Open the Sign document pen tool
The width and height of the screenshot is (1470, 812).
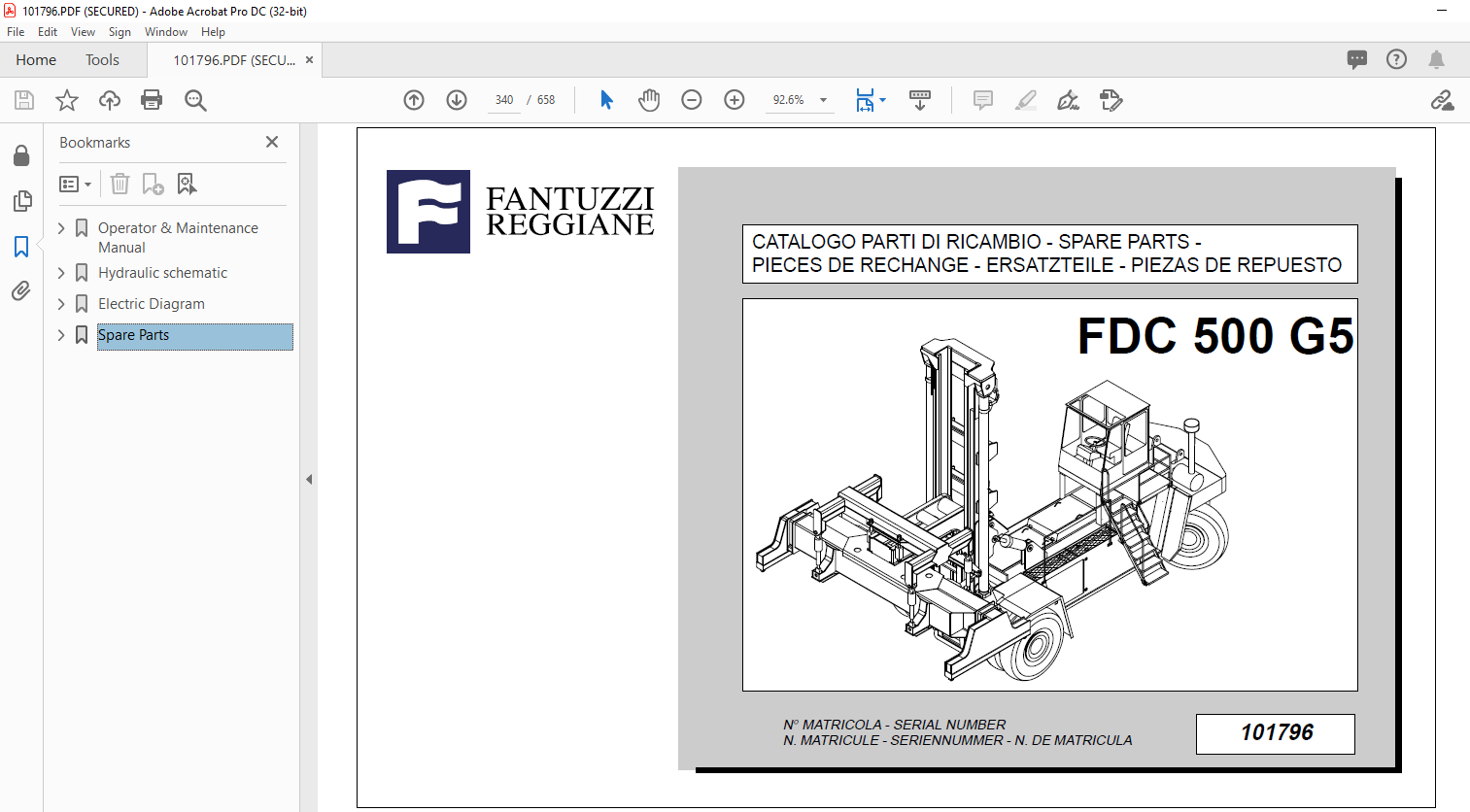coord(1069,100)
